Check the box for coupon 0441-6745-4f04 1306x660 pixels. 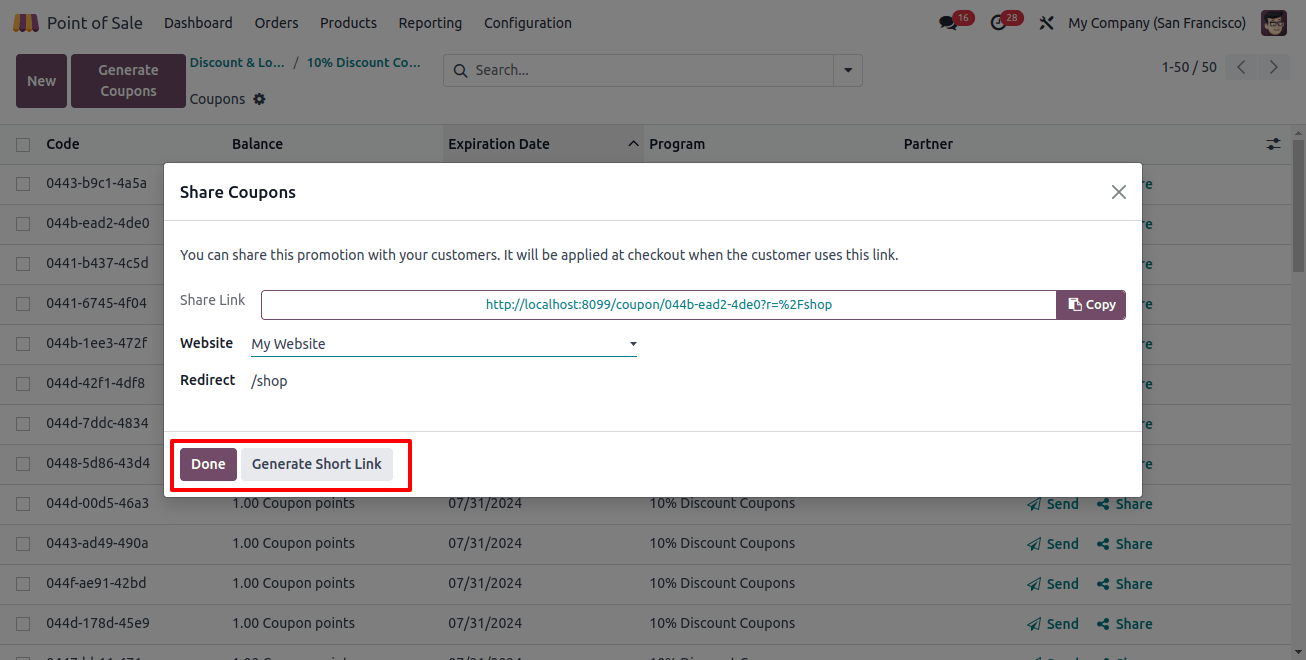[x=23, y=304]
